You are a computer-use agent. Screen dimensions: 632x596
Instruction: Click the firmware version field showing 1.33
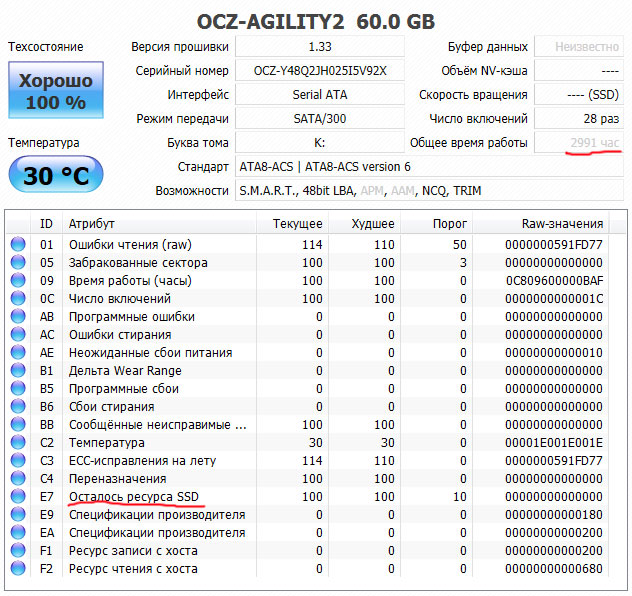coord(320,47)
